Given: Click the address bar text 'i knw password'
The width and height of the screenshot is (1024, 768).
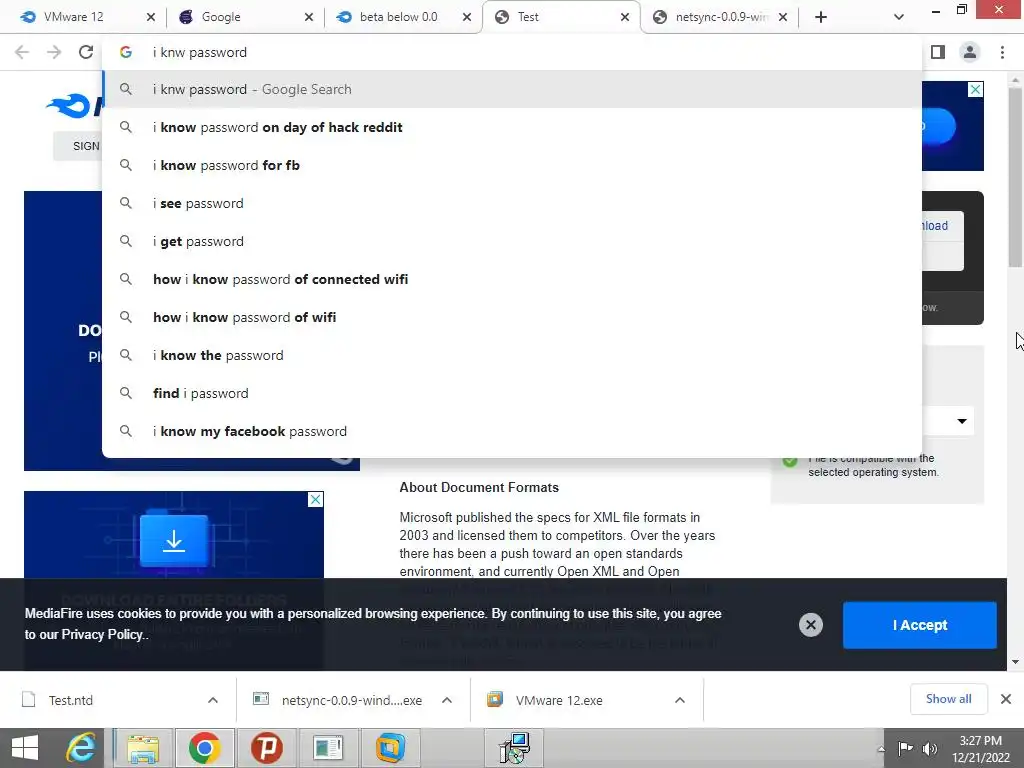Looking at the screenshot, I should [200, 52].
